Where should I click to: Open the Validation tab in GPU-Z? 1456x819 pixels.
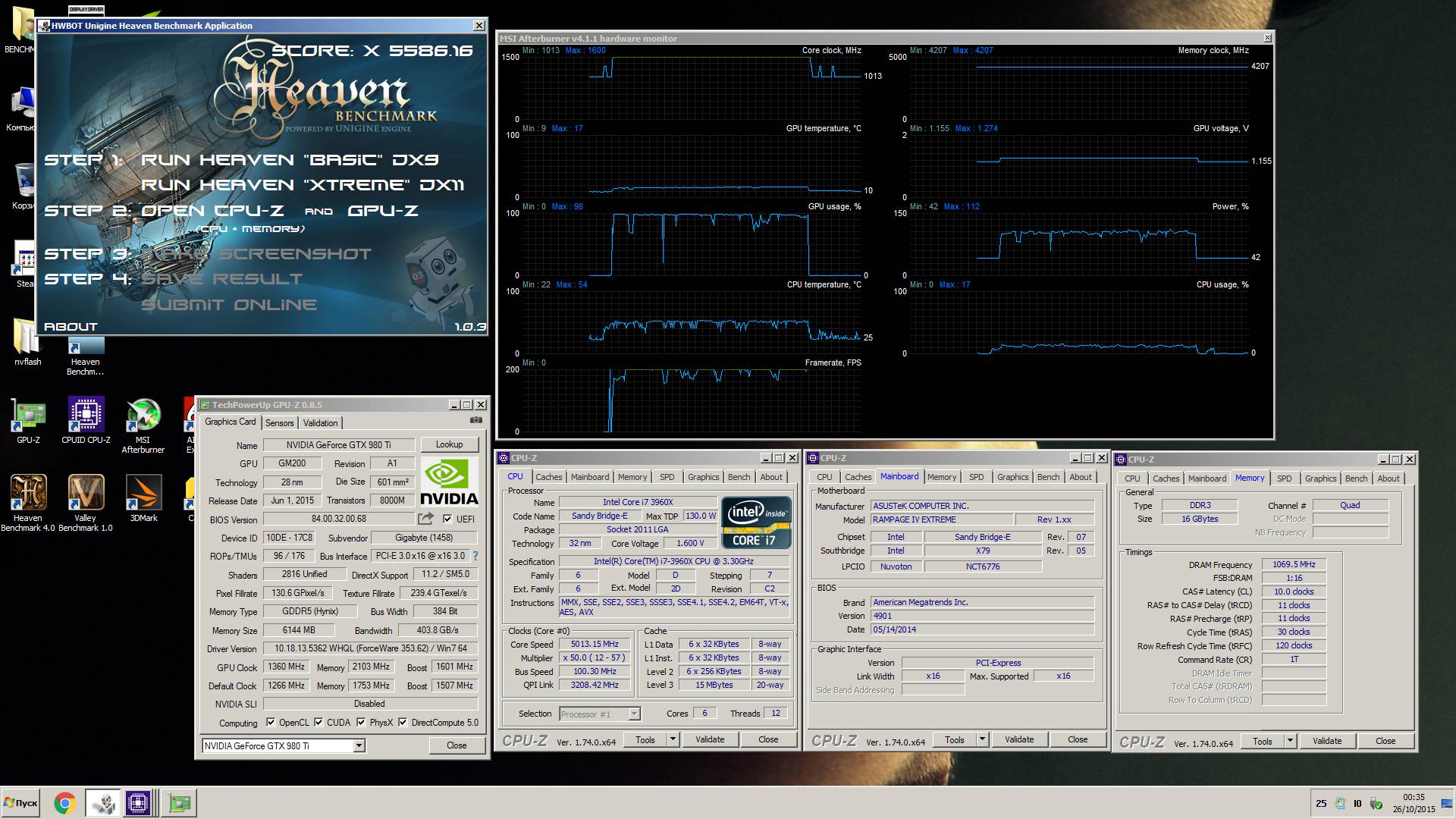click(321, 423)
